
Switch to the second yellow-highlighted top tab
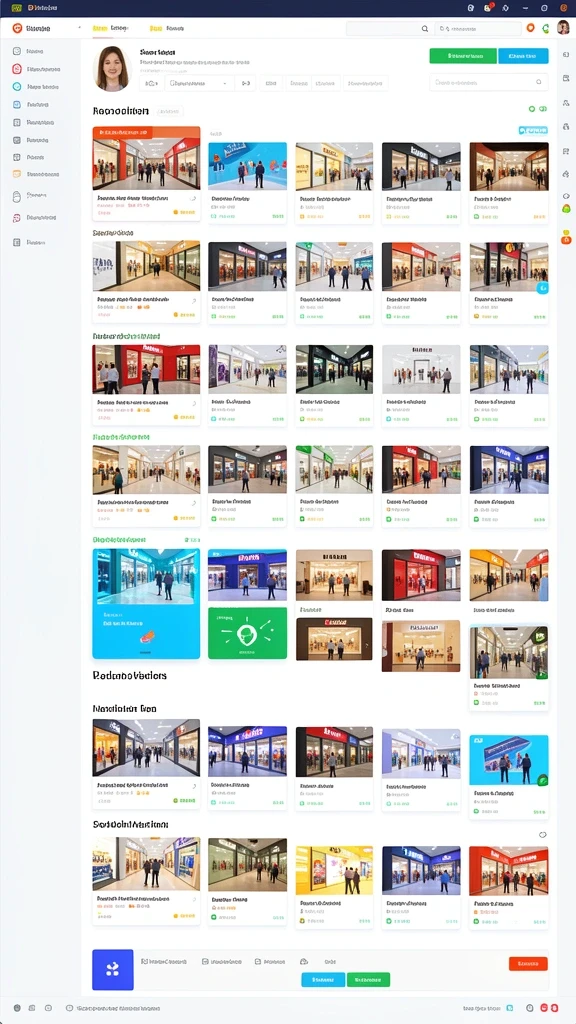tap(155, 28)
